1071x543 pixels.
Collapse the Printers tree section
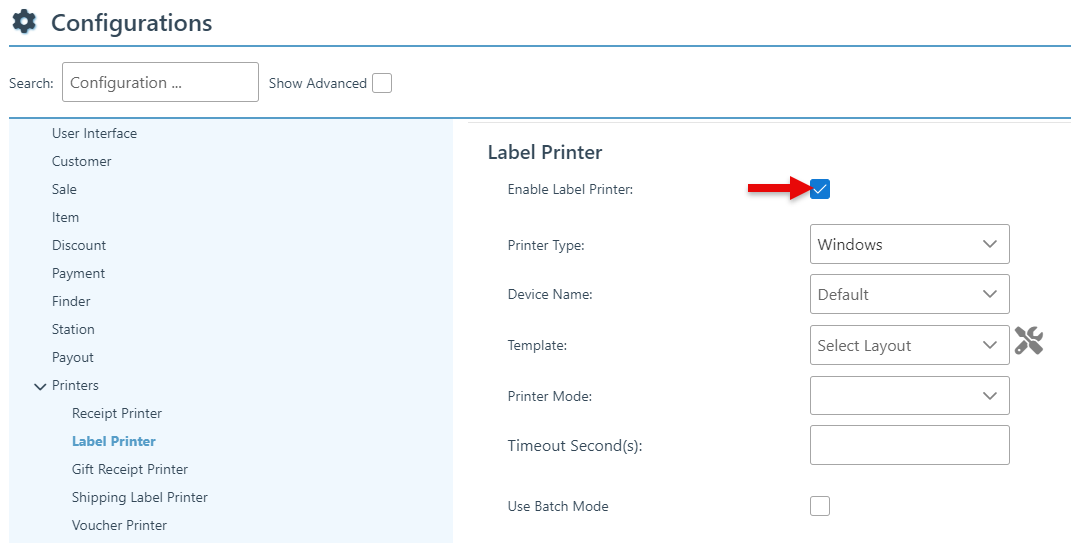40,386
